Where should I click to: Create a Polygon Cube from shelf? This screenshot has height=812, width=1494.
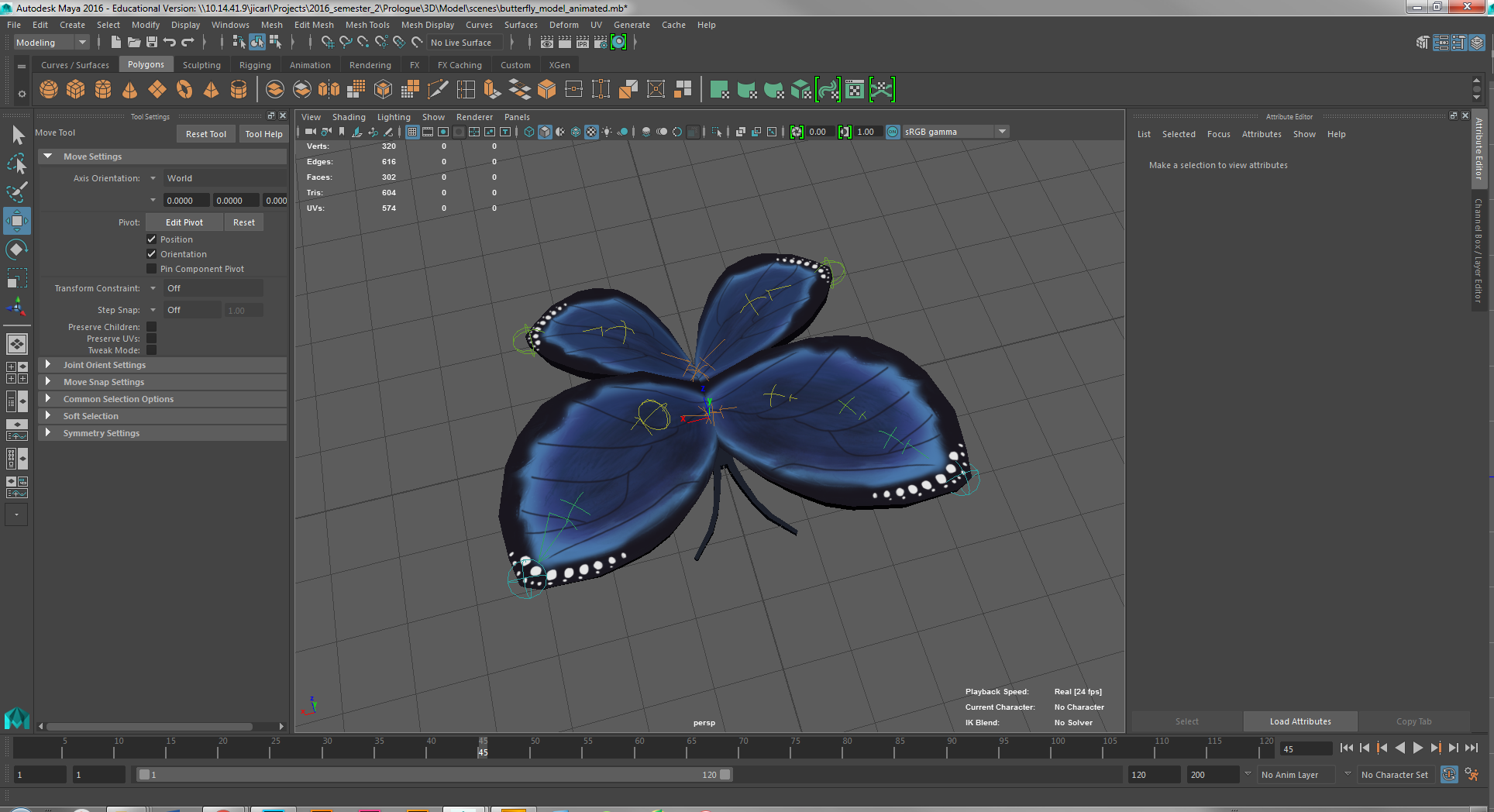click(76, 90)
